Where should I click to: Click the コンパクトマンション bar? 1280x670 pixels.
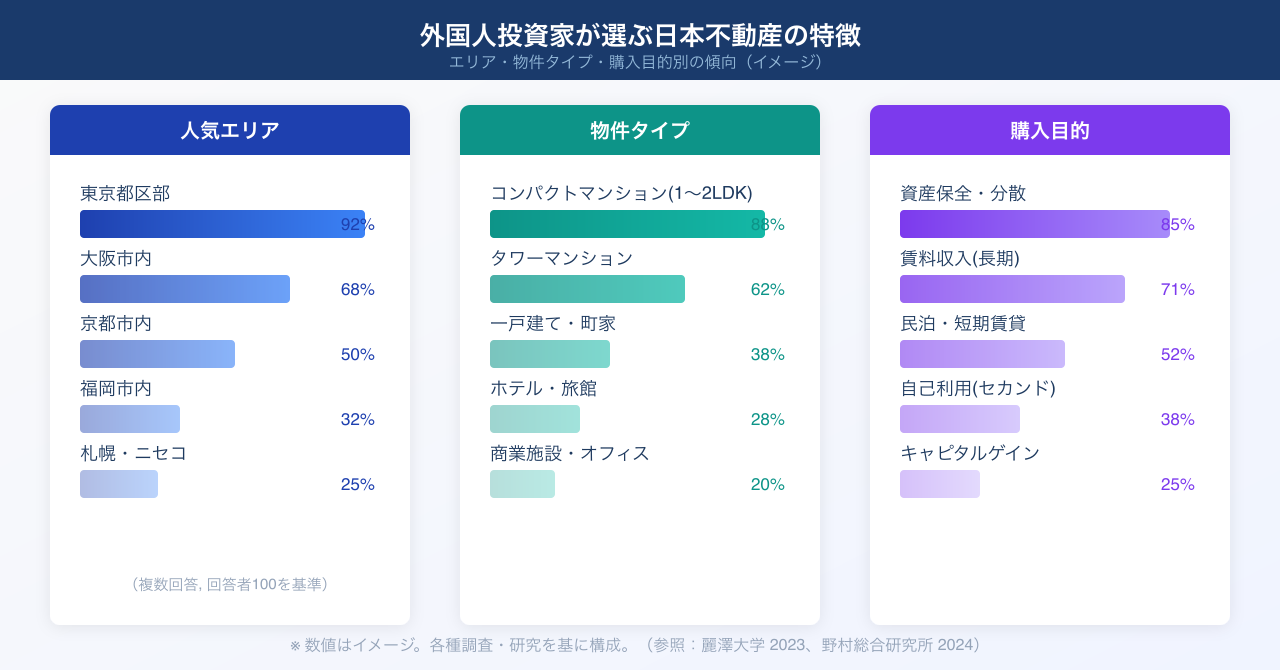(627, 224)
